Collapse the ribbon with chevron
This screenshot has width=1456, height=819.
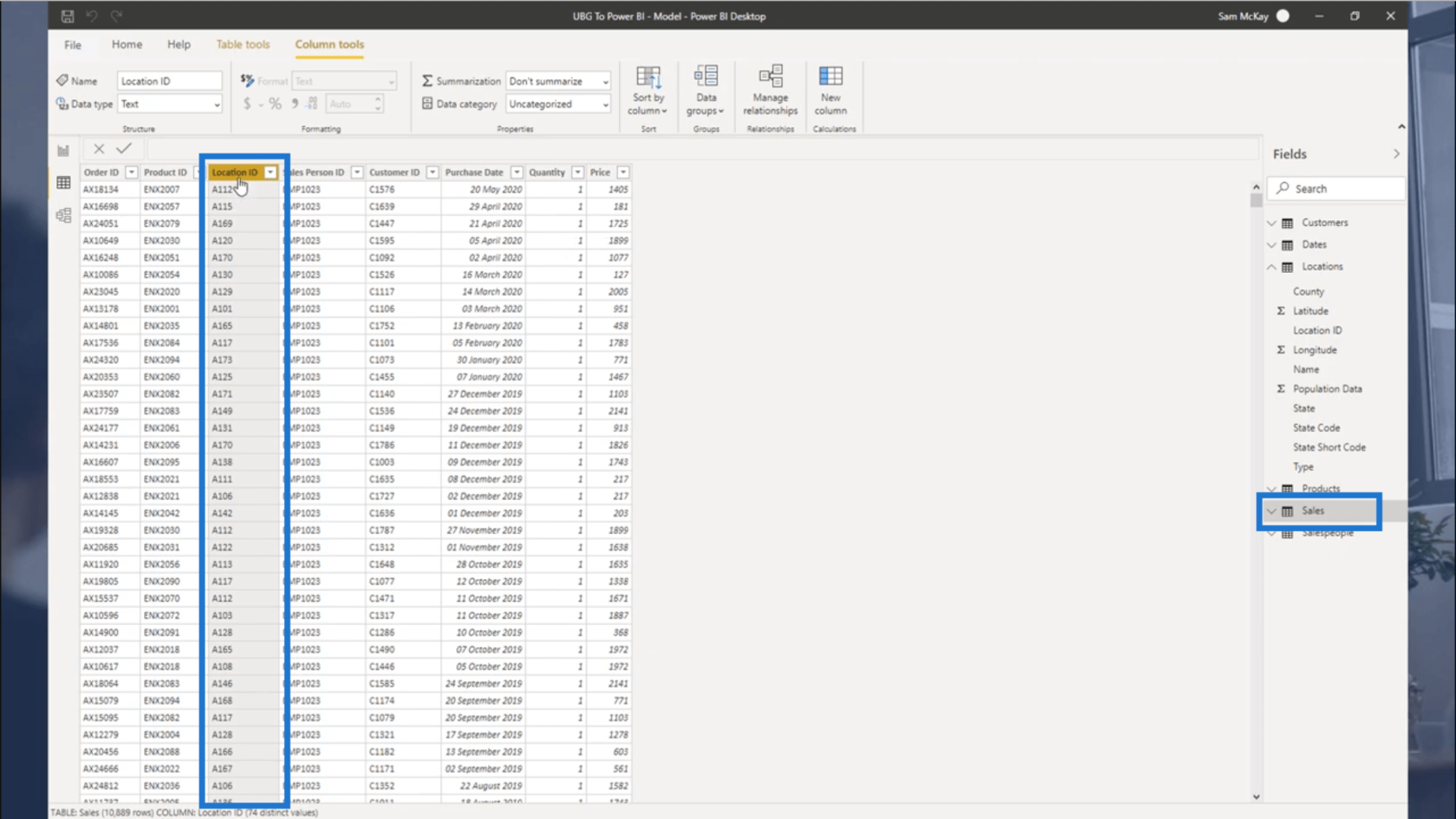point(1401,127)
